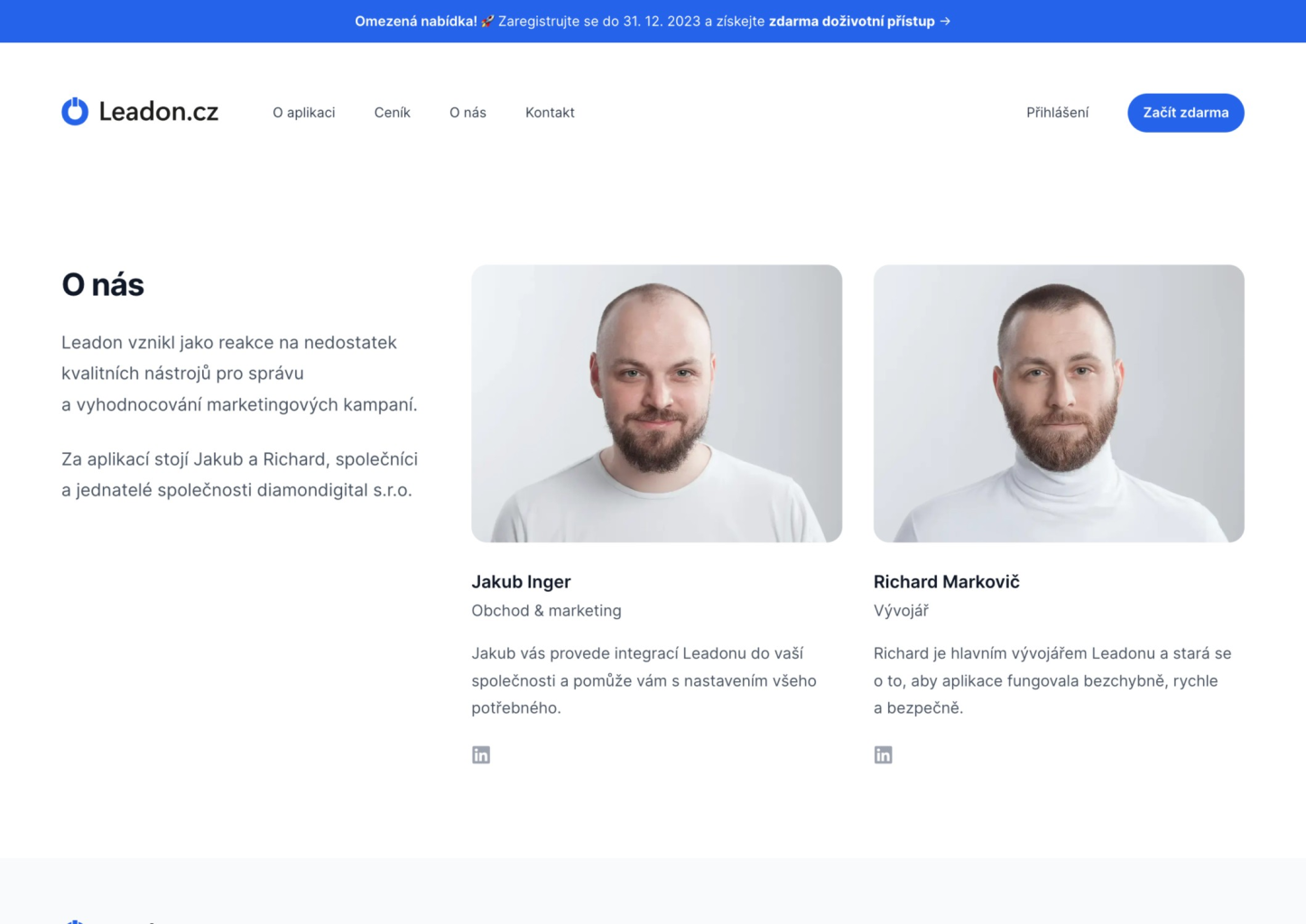Open Richard Markovič's LinkedIn profile icon
This screenshot has height=924, width=1306.
[x=883, y=755]
